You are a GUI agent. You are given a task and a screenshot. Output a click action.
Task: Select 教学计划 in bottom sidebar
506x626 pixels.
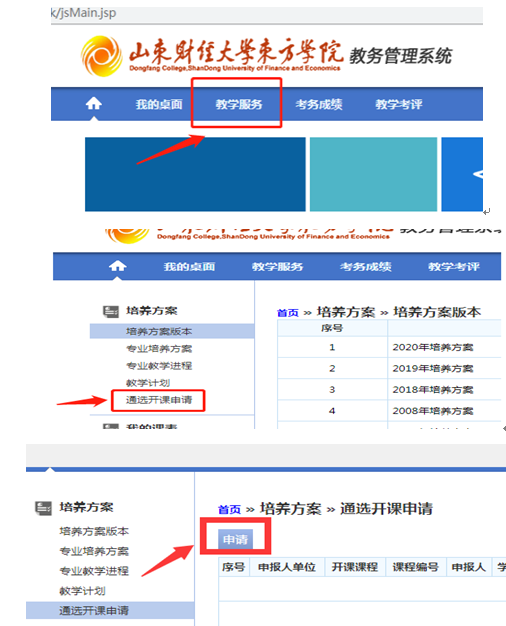tap(82, 590)
